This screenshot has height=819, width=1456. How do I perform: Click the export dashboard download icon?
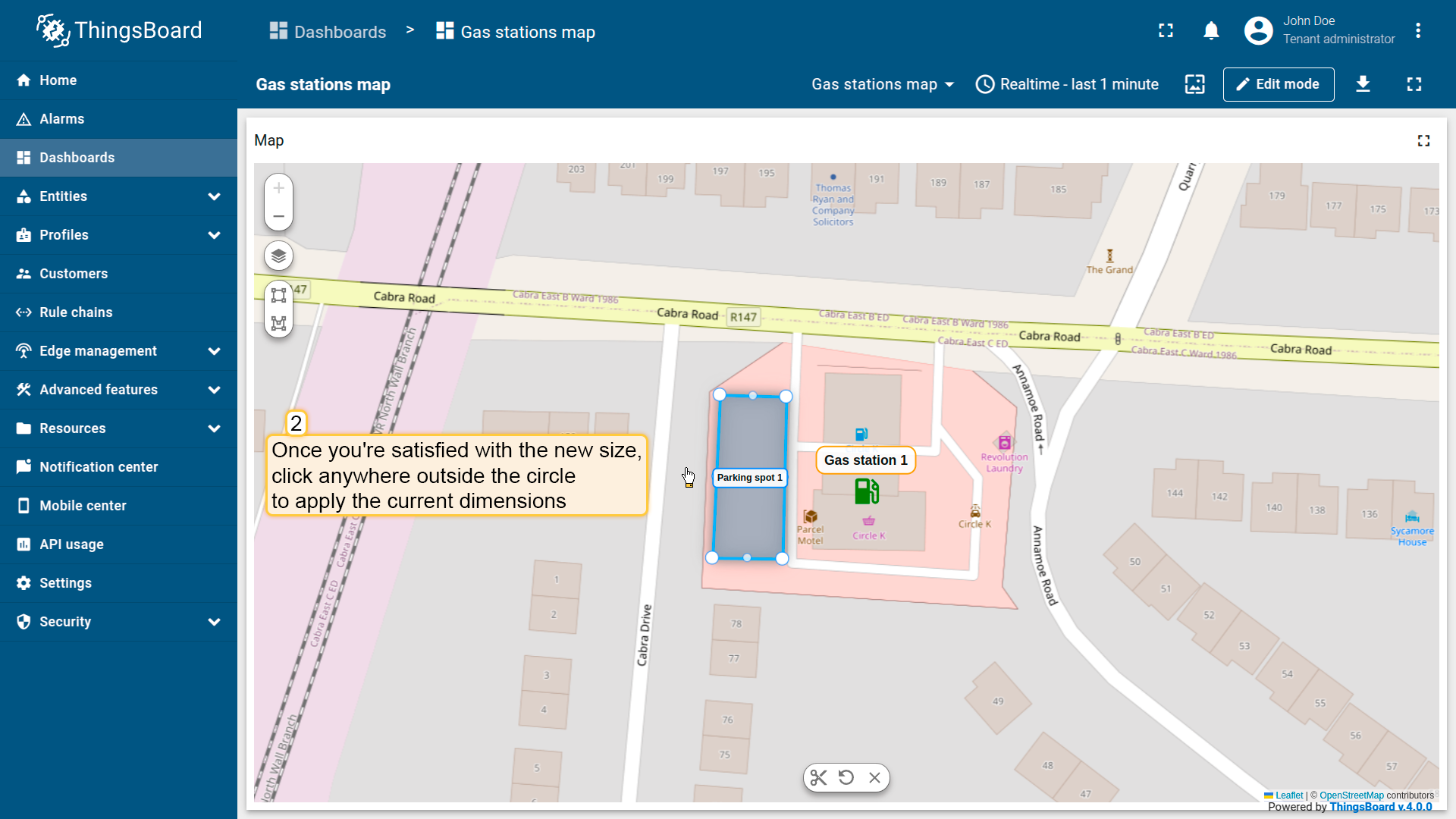click(x=1363, y=84)
